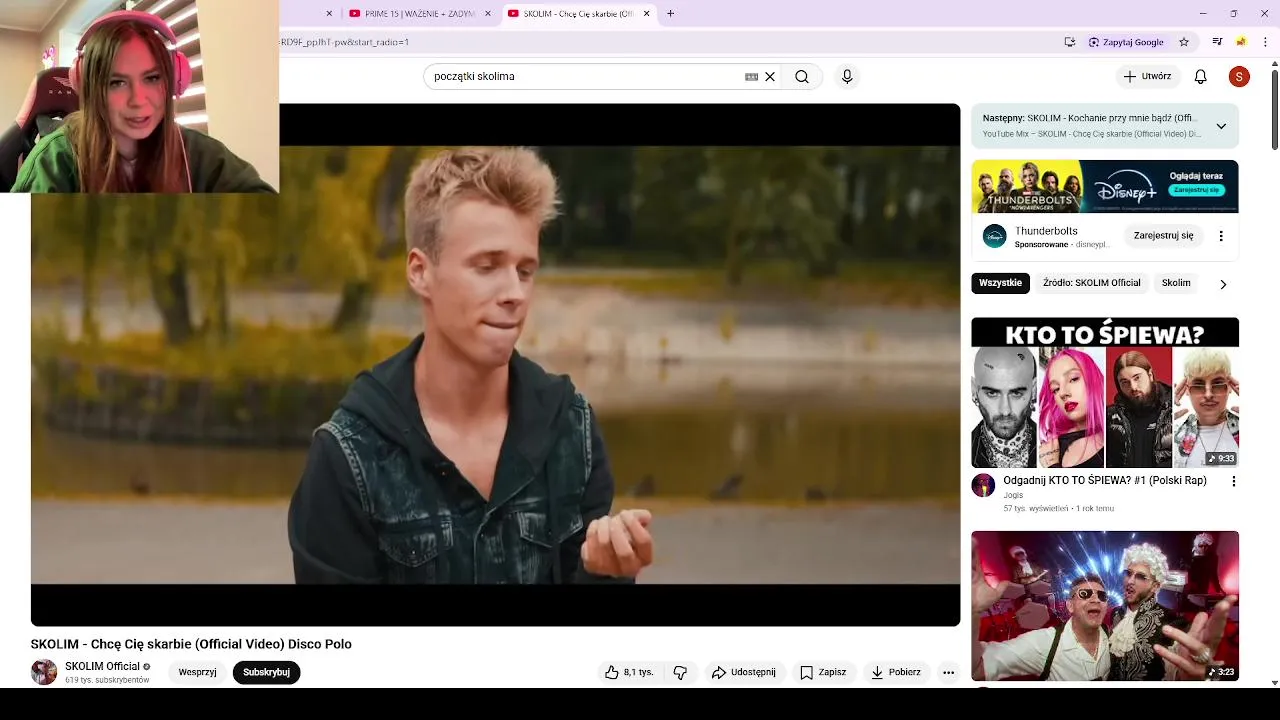The image size is (1280, 720).
Task: Open the Chrome three-dot menu
Action: point(1266,42)
